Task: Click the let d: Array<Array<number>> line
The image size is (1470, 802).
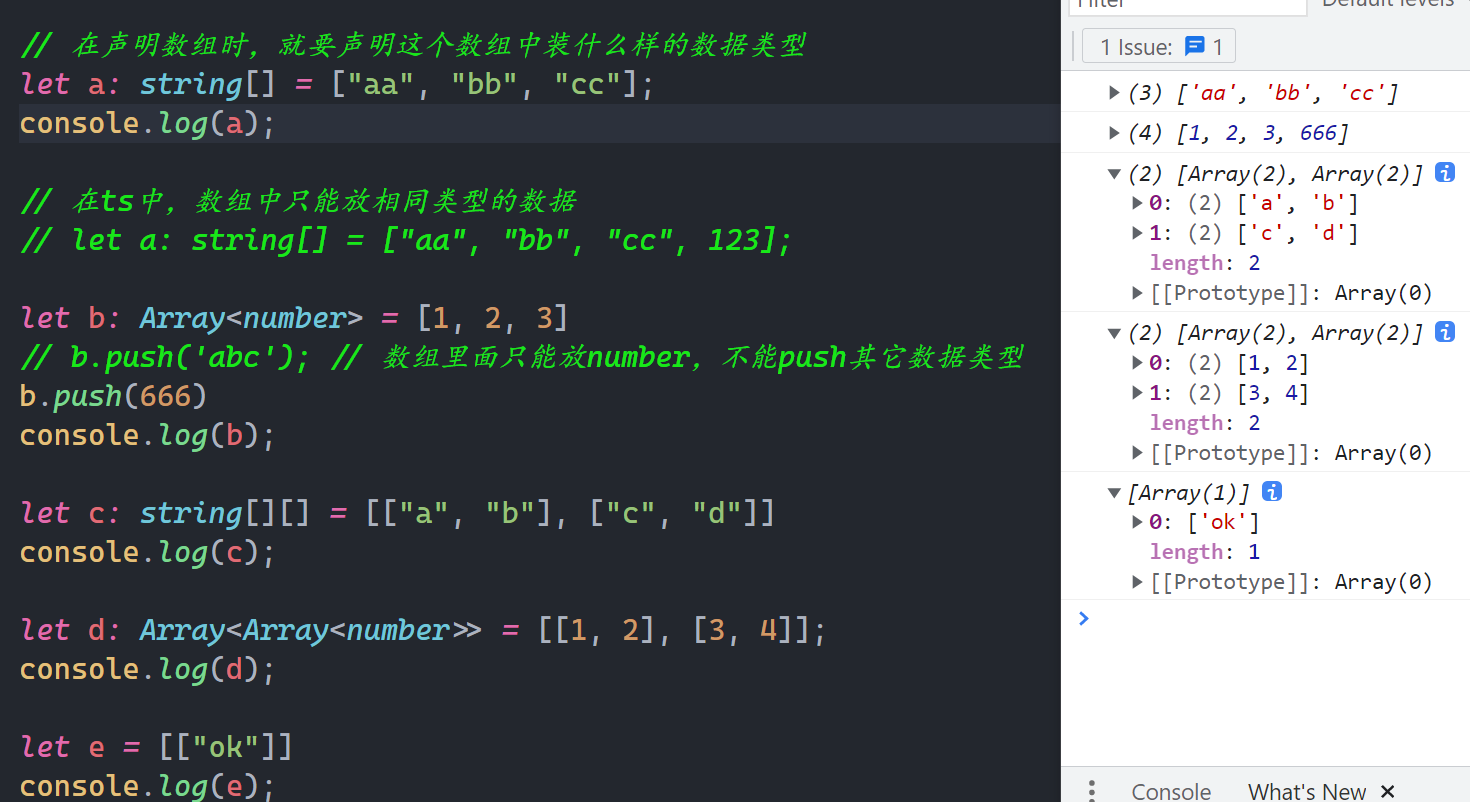Action: (423, 630)
